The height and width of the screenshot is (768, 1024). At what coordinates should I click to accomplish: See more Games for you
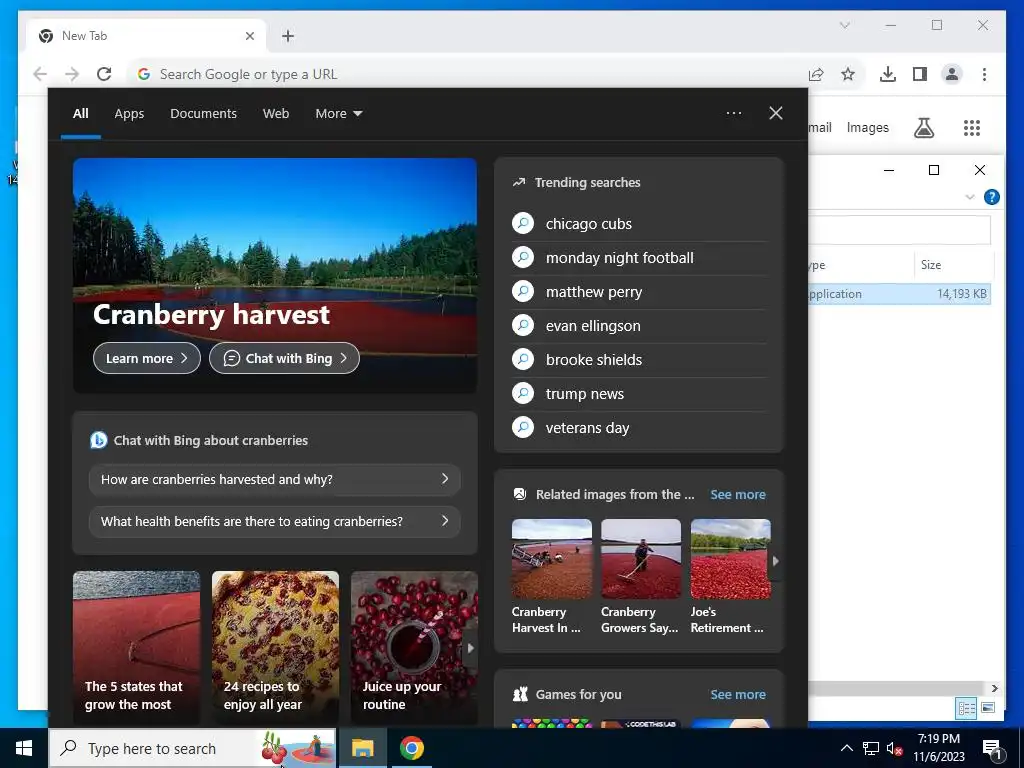click(x=738, y=694)
